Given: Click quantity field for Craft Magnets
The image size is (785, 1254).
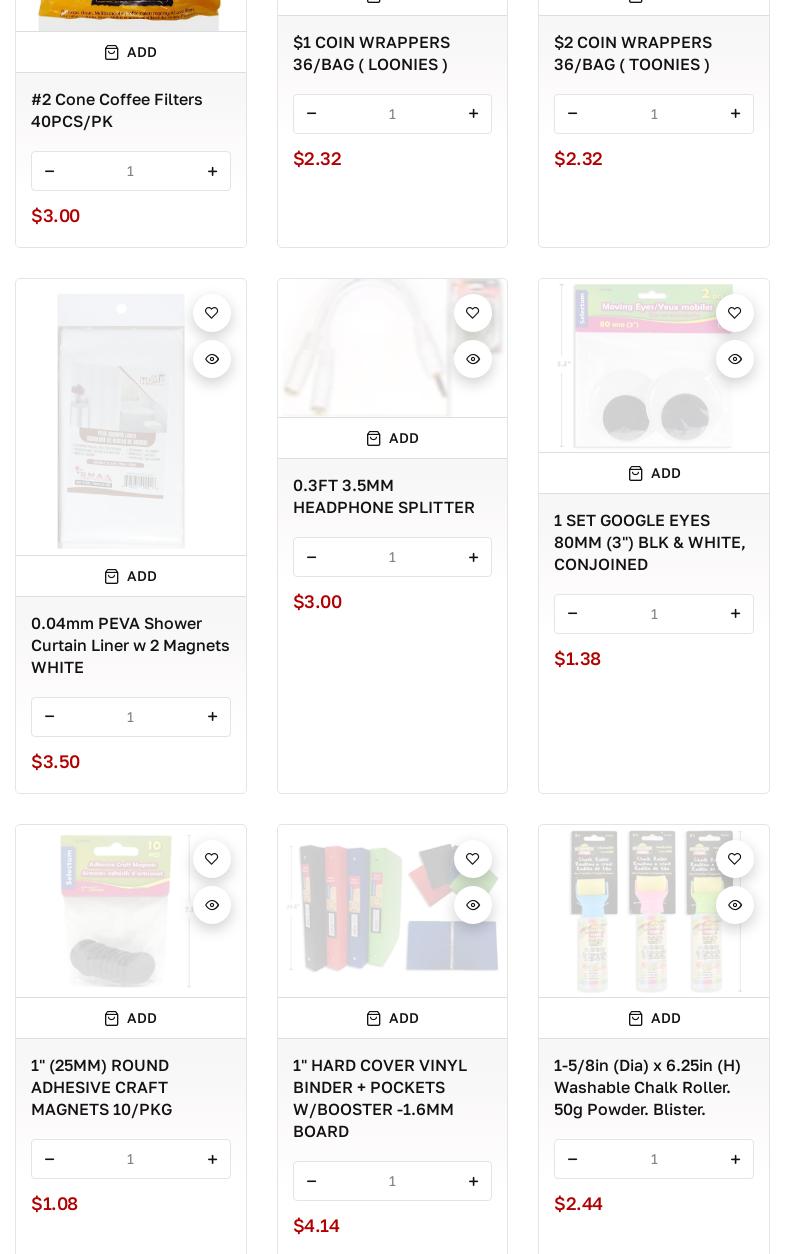Looking at the screenshot, I should (x=130, y=1159).
